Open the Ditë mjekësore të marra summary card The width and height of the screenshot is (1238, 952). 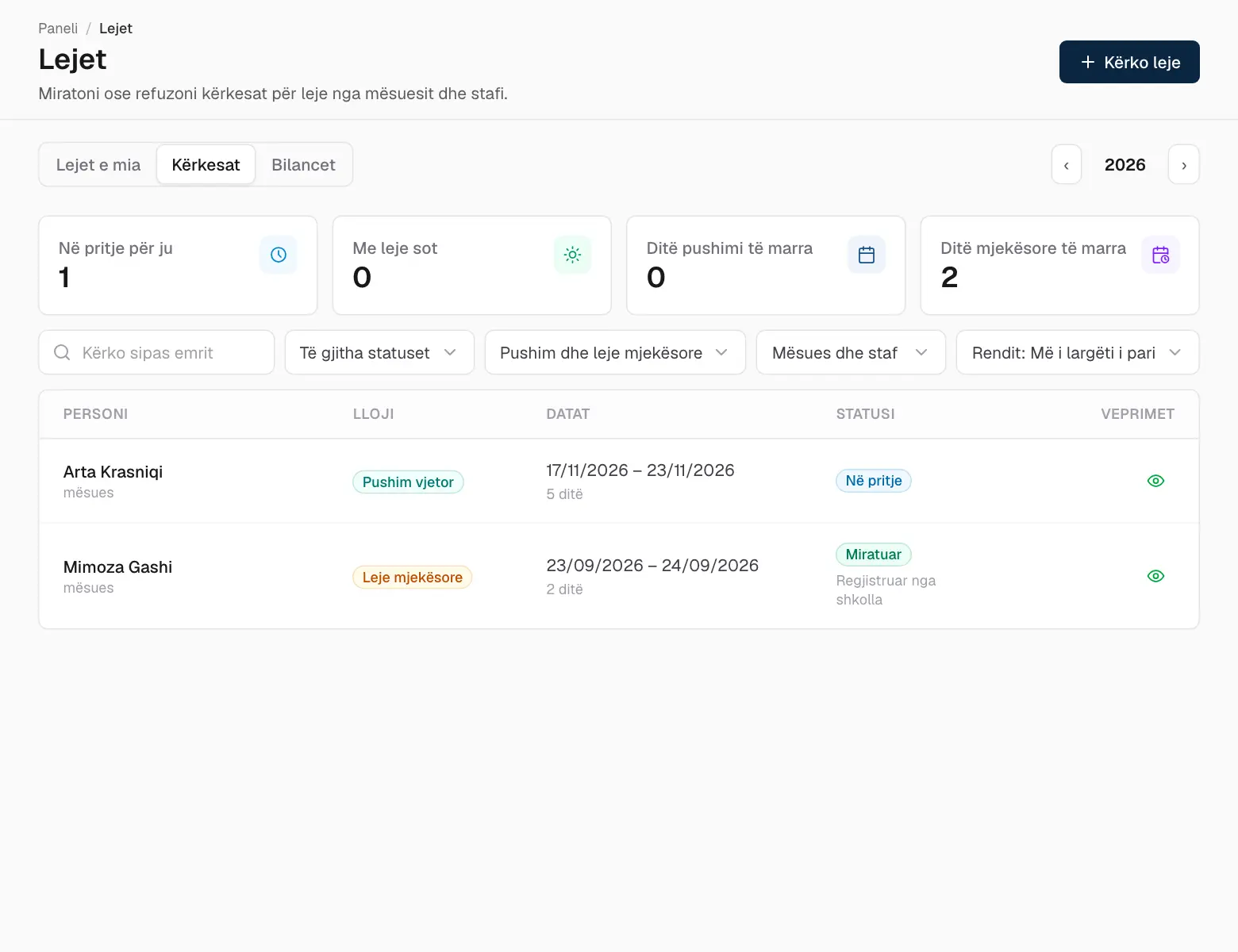(x=1059, y=265)
